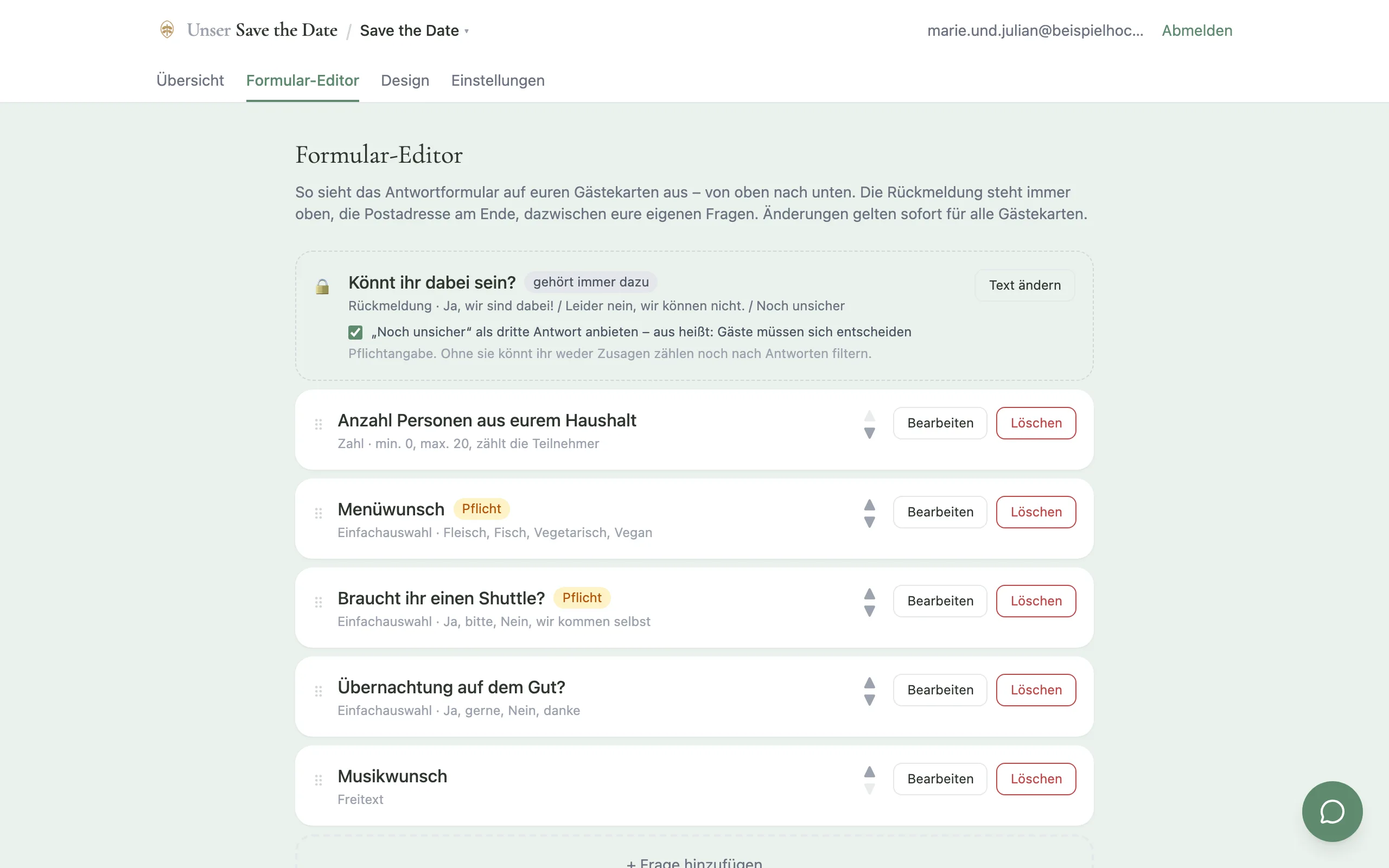The width and height of the screenshot is (1389, 868).
Task: Delete the Shuttle question
Action: (1036, 601)
